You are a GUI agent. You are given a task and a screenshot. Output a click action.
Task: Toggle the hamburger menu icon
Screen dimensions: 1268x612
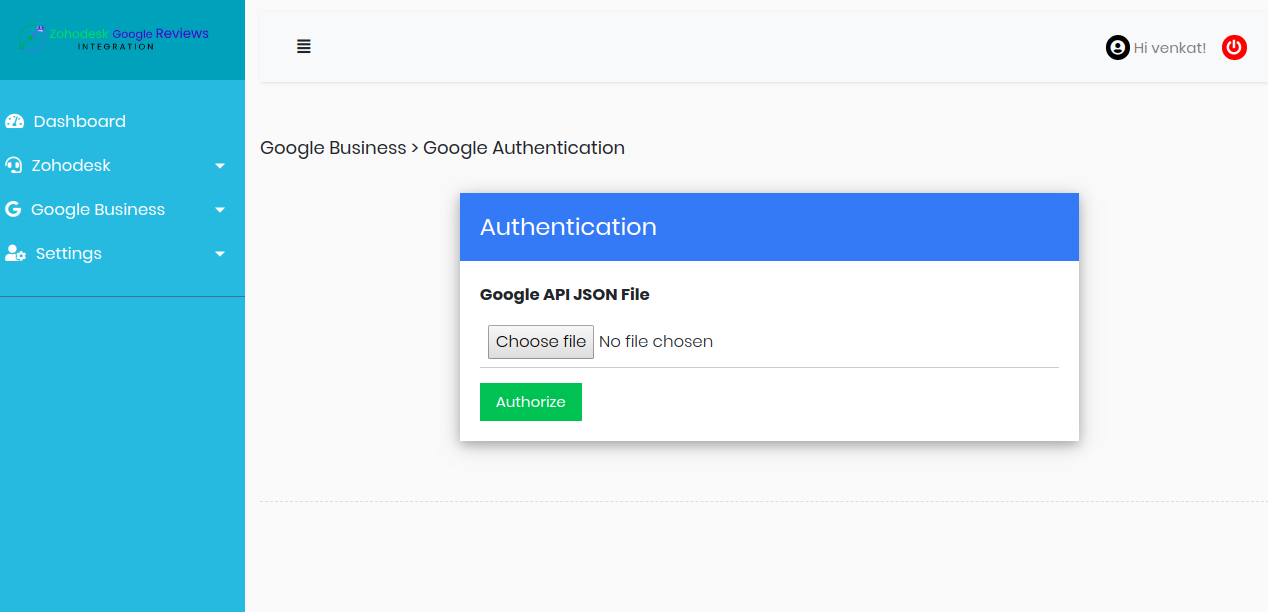(304, 46)
